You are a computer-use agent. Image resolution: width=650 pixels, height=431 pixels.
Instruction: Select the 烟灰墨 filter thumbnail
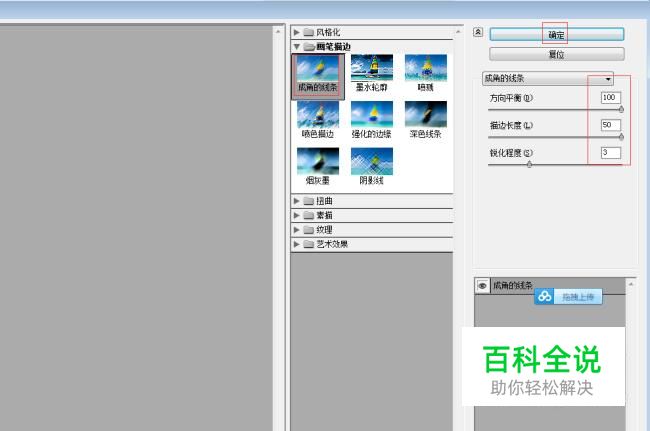[x=318, y=166]
